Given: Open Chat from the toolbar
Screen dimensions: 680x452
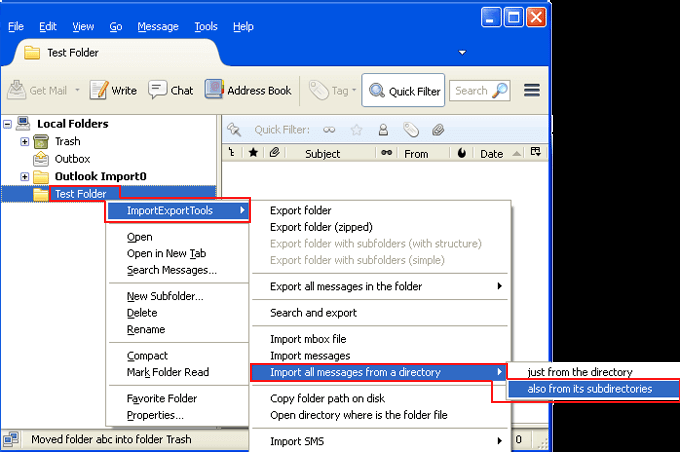Looking at the screenshot, I should point(171,90).
